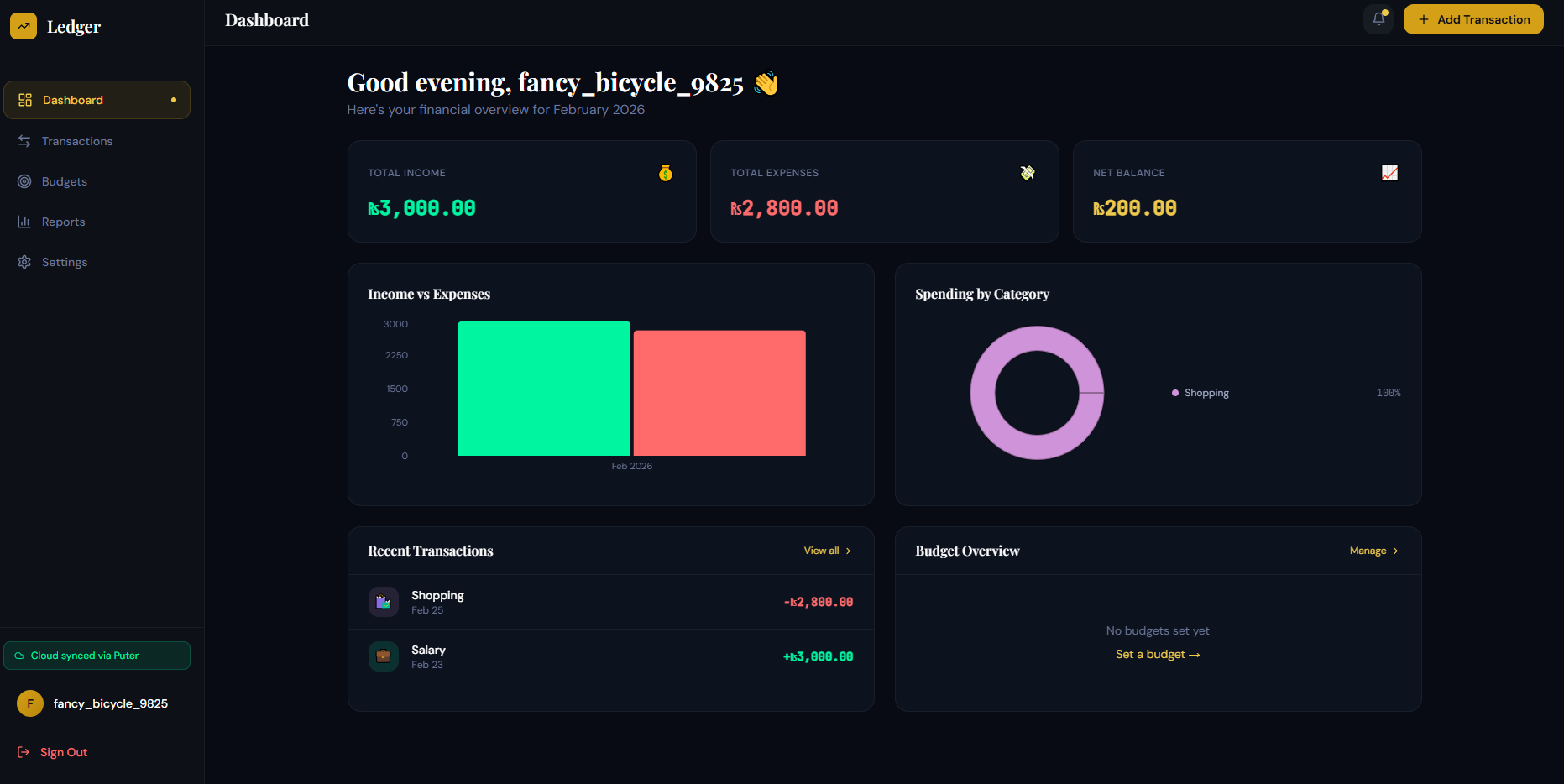Click the purple Shopping donut ring

point(983,393)
